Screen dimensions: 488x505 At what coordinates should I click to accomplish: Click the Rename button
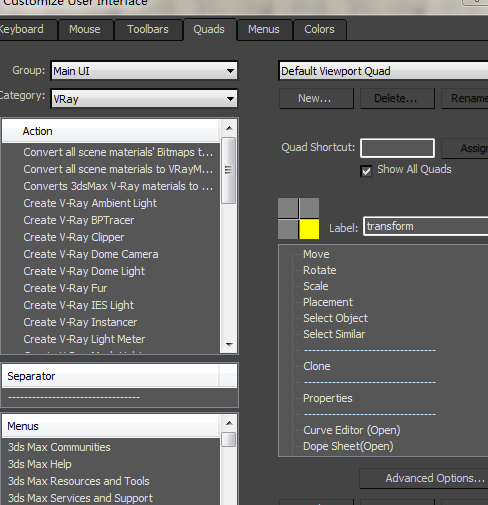[465, 98]
